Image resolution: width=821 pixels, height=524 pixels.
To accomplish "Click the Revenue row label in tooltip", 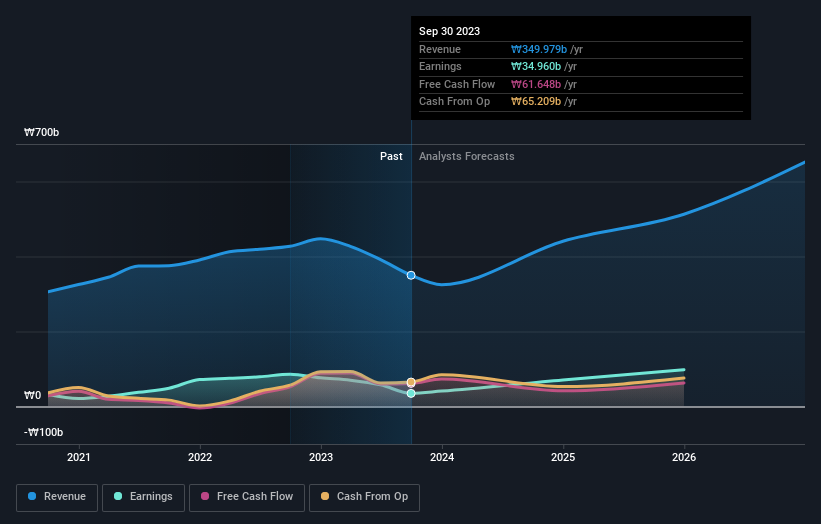I will tap(440, 49).
